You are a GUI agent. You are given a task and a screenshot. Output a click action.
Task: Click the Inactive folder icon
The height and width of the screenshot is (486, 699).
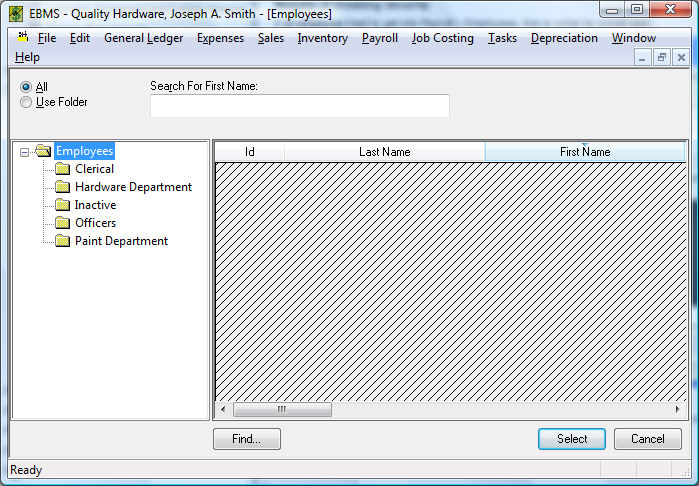[62, 205]
